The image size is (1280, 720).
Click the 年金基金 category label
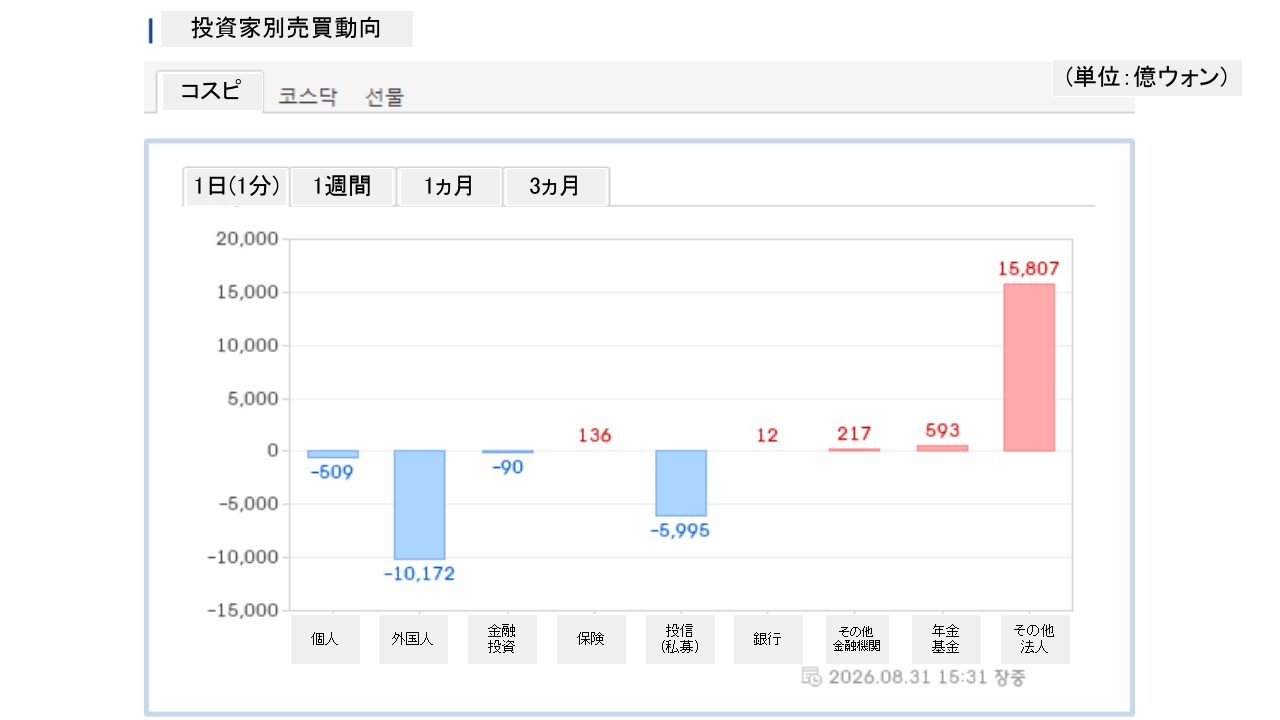pyautogui.click(x=946, y=639)
